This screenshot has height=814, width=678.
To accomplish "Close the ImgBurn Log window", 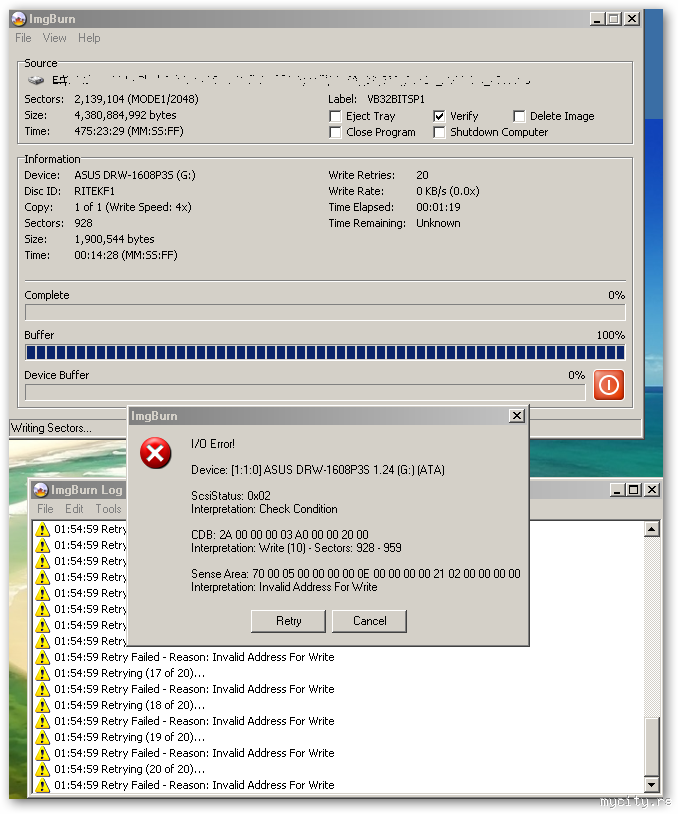I will 652,490.
